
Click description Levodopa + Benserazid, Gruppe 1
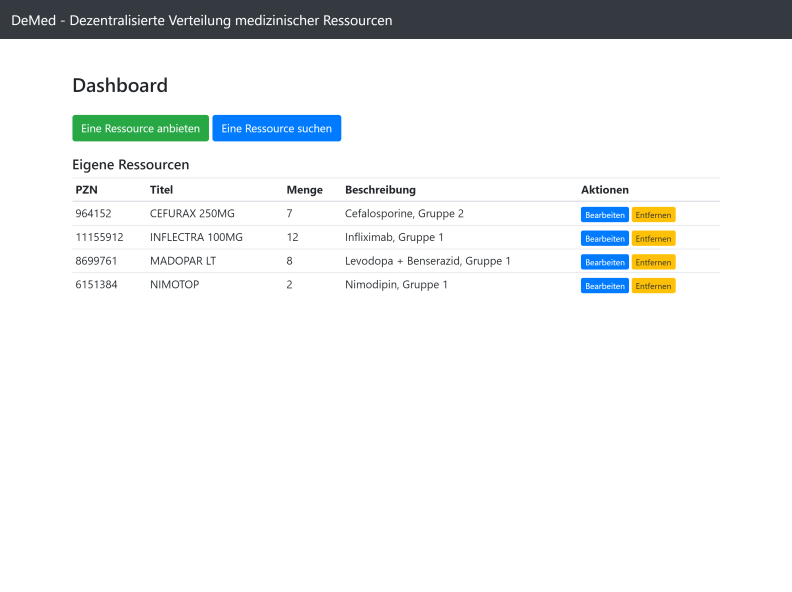[x=427, y=261]
